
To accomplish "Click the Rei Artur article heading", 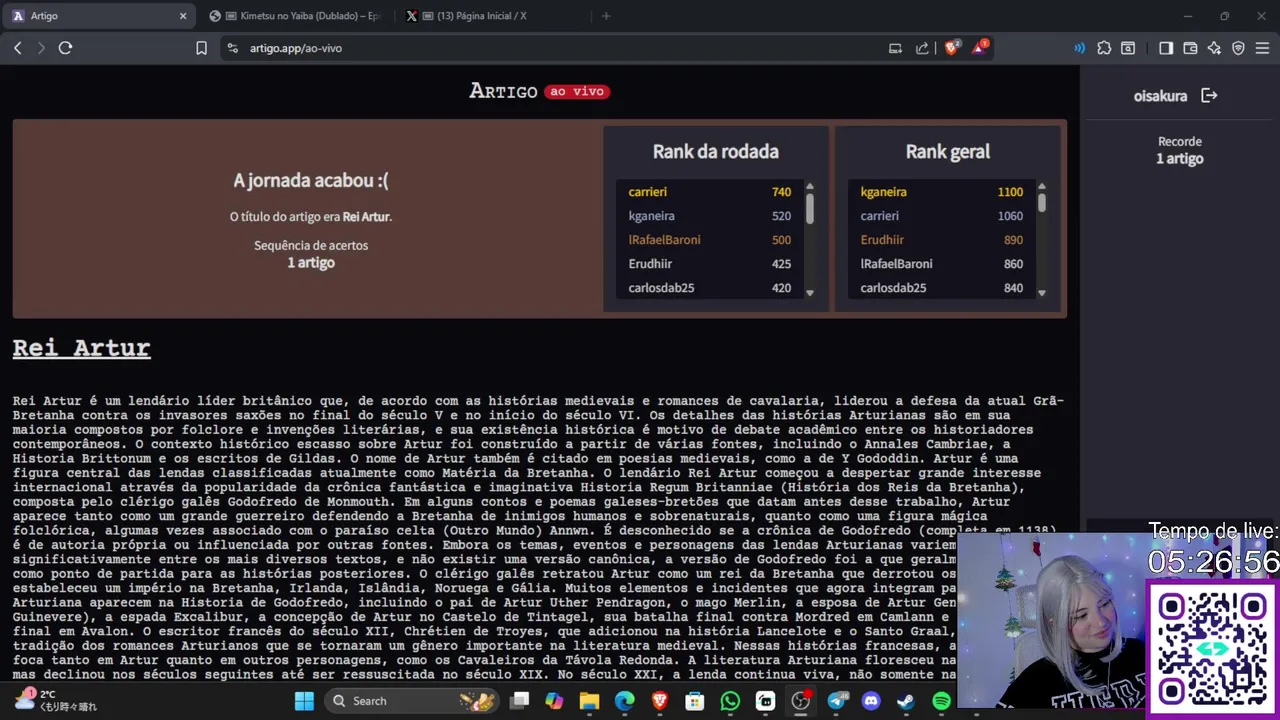I will click(x=81, y=348).
